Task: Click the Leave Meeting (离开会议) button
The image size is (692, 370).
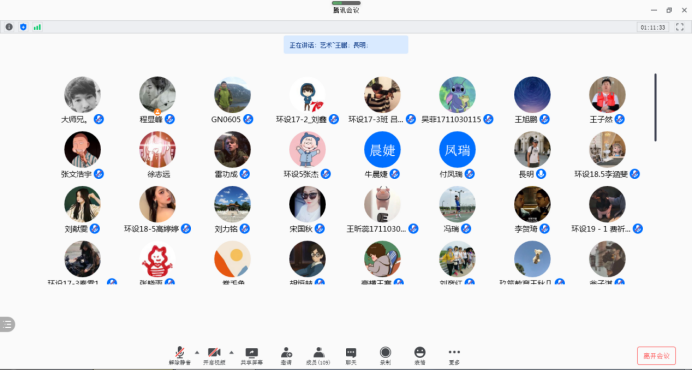Action: pos(656,355)
